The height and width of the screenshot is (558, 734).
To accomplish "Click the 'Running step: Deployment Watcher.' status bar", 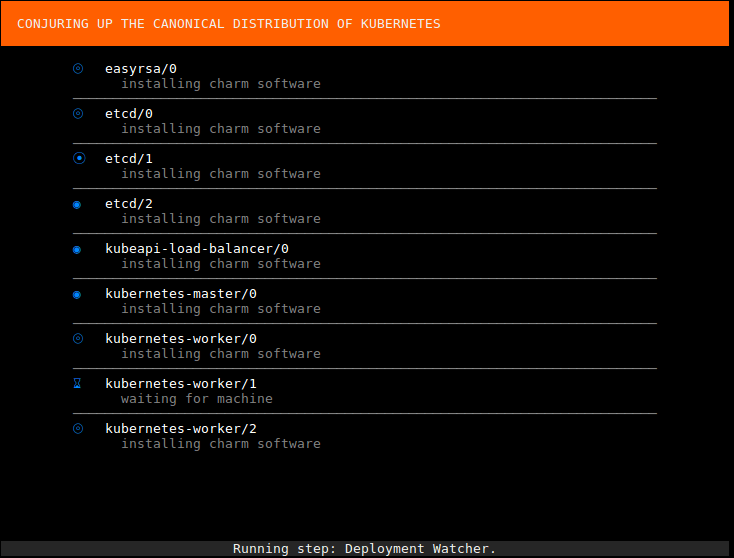I will 365,549.
